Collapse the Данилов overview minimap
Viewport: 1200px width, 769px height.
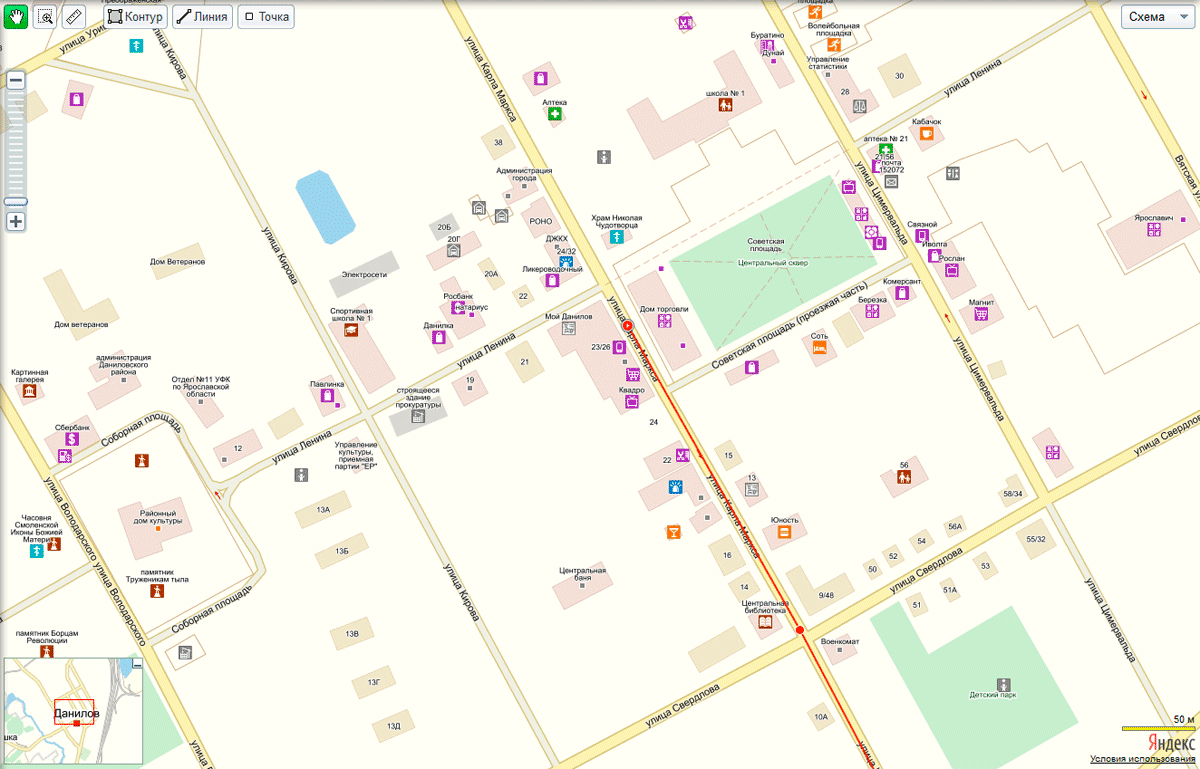(x=138, y=664)
